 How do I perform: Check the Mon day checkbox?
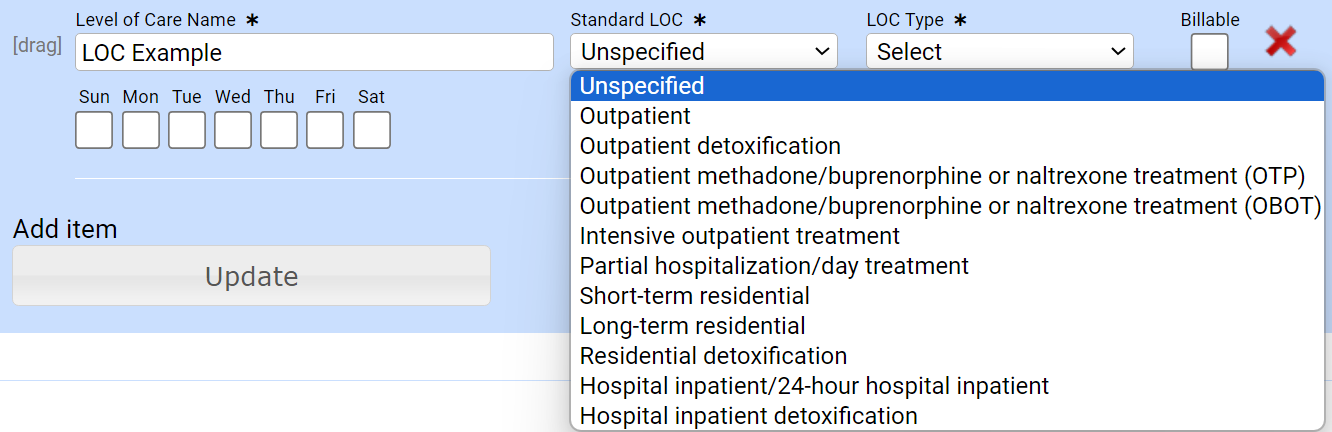141,130
